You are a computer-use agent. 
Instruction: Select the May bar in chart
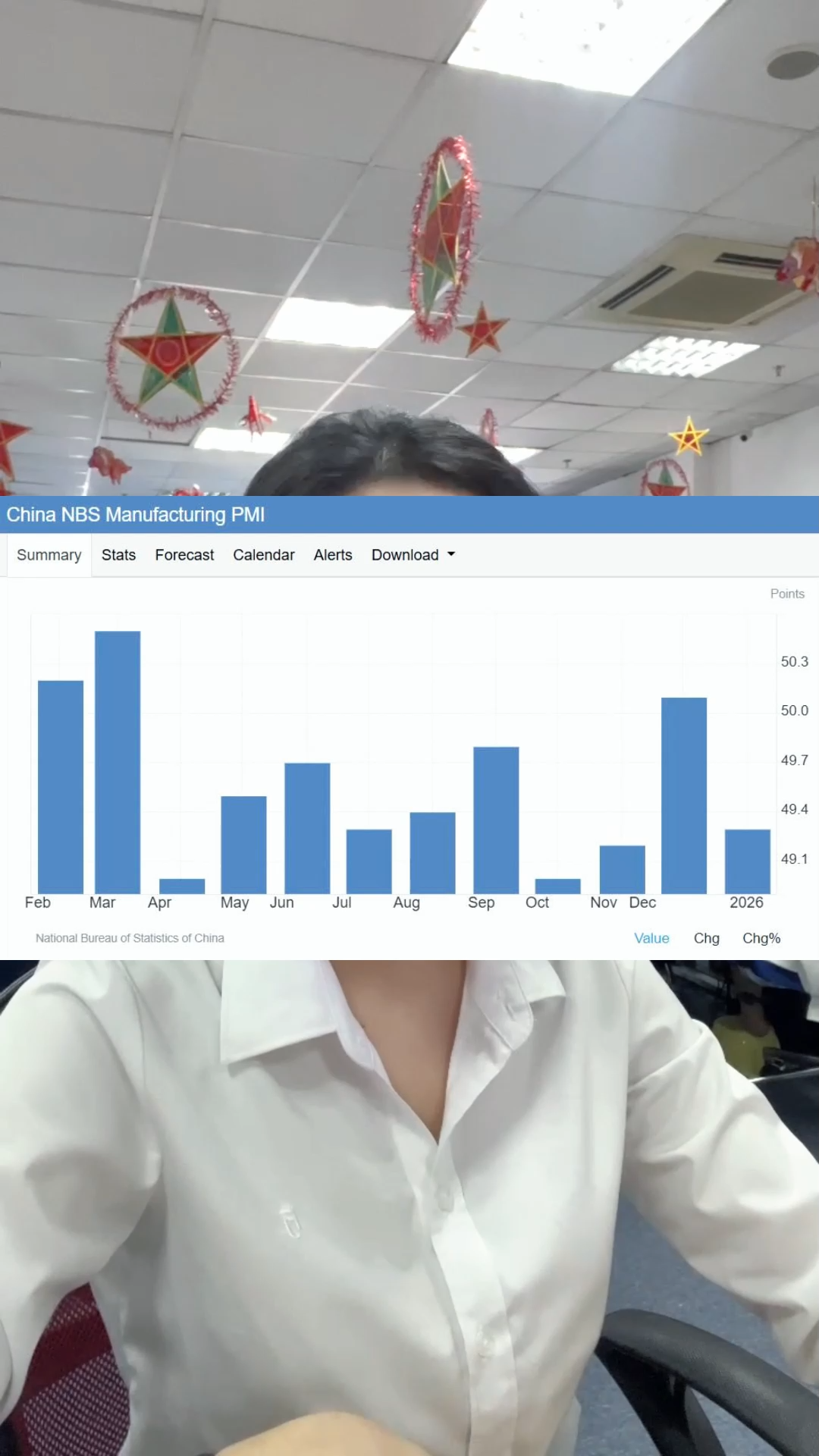[x=243, y=845]
